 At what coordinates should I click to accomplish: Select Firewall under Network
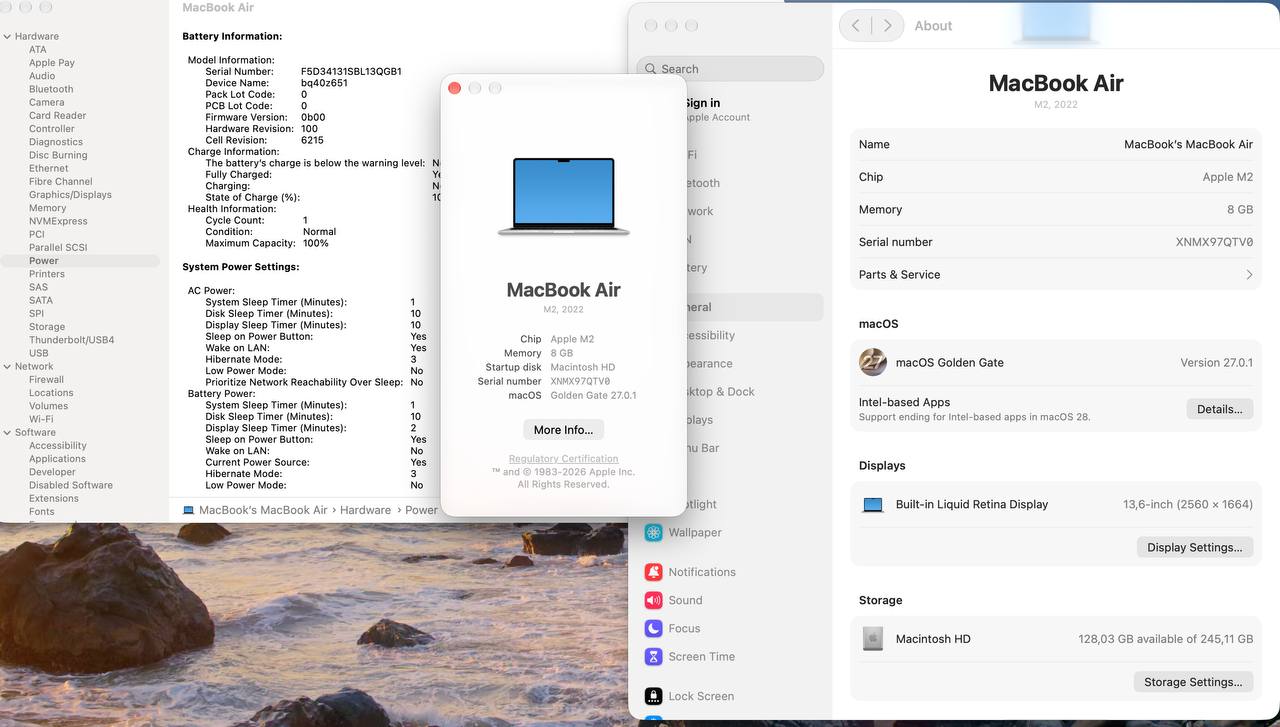(46, 380)
